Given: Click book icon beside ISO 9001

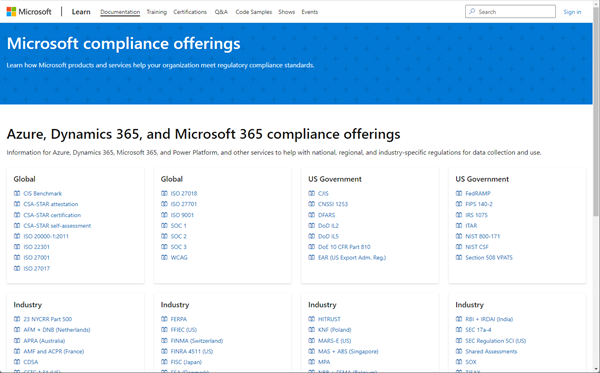Looking at the screenshot, I should 164,215.
